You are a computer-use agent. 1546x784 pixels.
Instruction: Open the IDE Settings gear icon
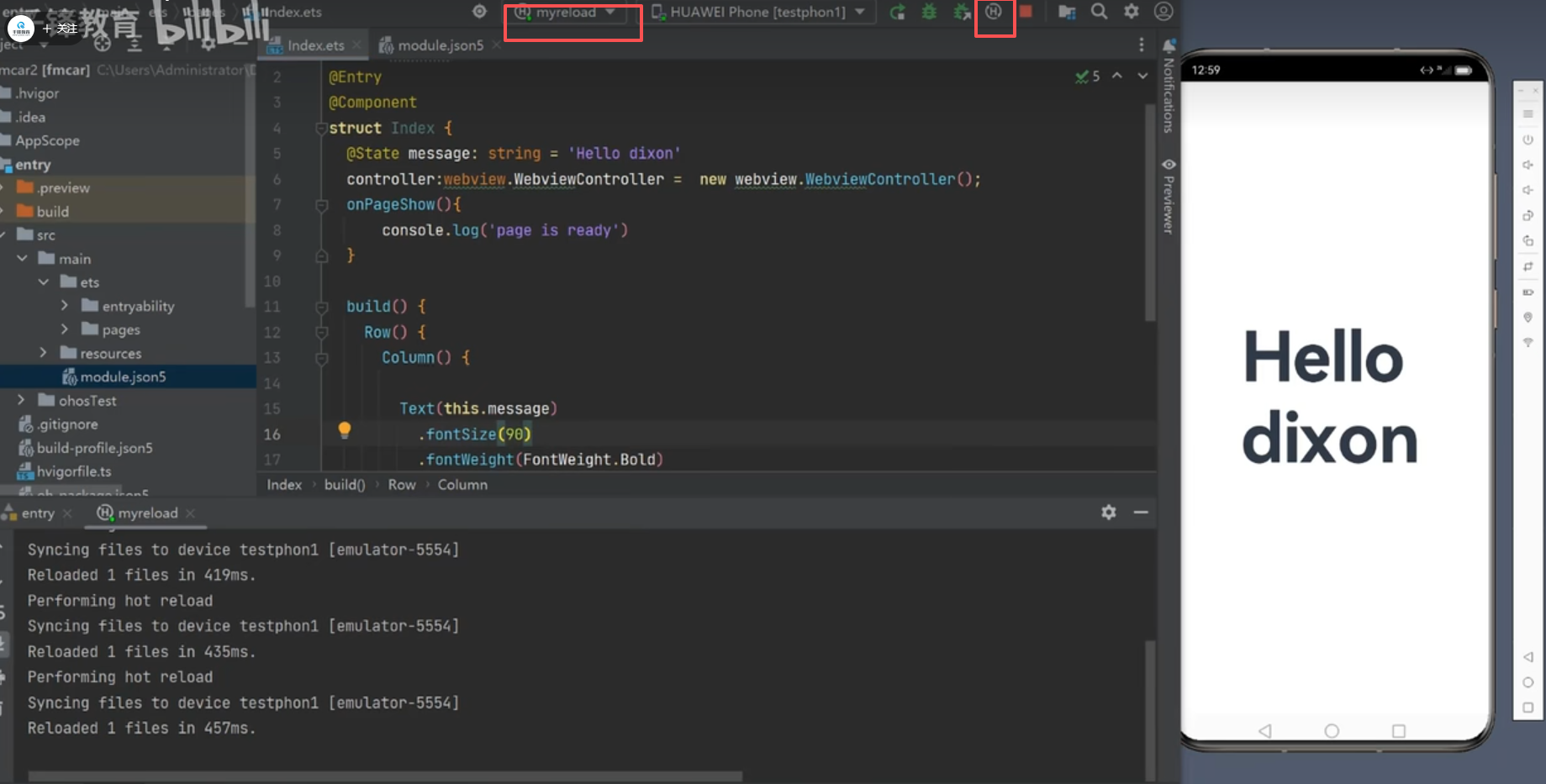coord(1132,12)
